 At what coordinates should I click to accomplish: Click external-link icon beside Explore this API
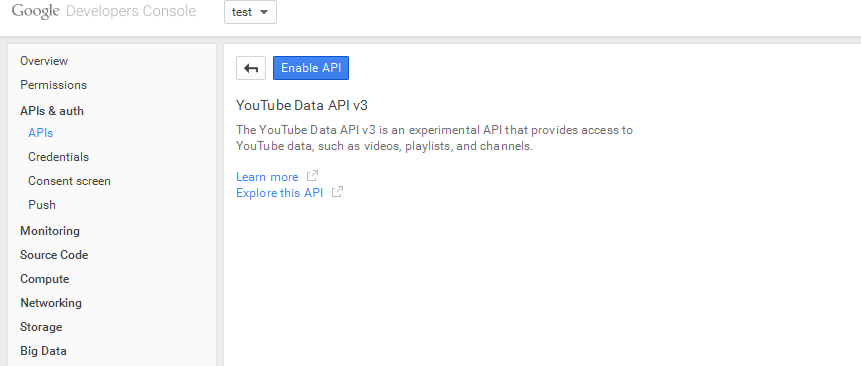click(x=338, y=192)
